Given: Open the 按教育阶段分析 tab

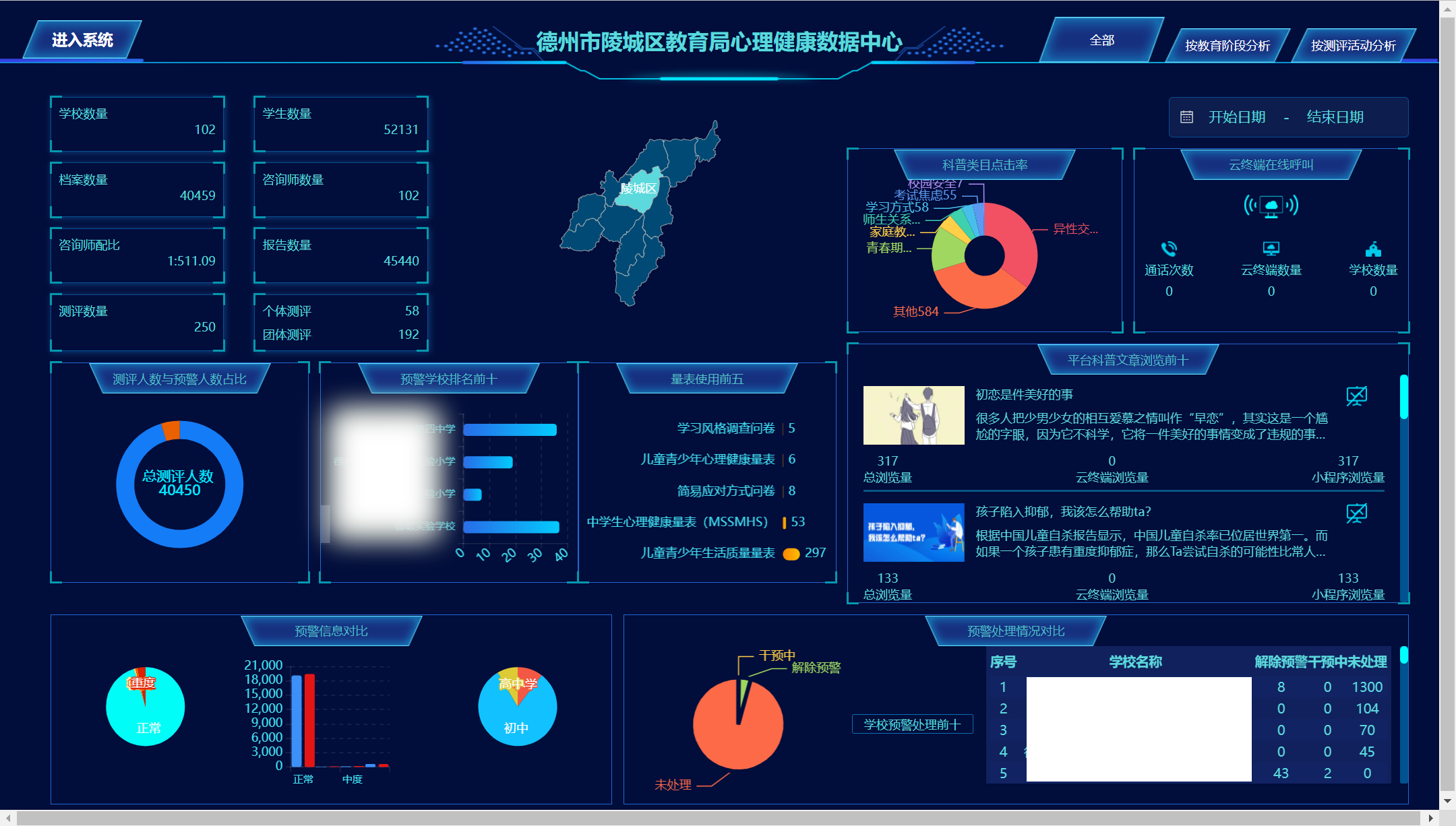Looking at the screenshot, I should (1228, 45).
